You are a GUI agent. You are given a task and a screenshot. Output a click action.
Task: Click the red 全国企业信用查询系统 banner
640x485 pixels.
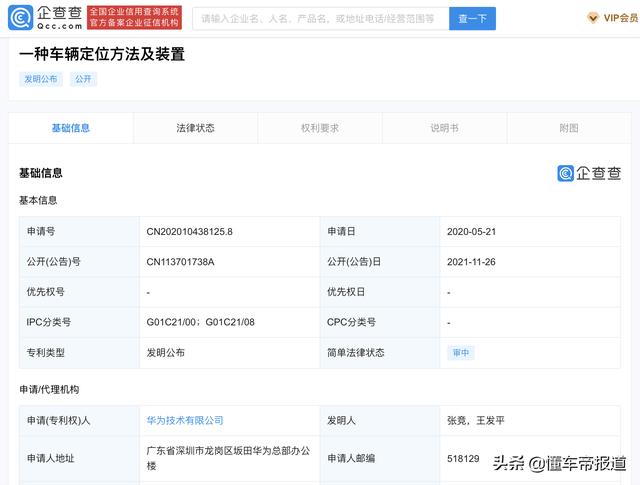[134, 18]
